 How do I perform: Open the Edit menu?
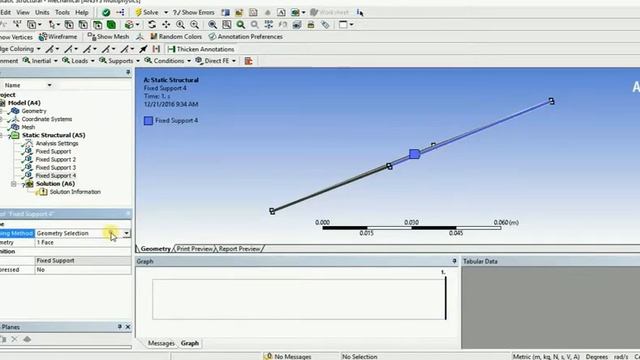[x=6, y=13]
